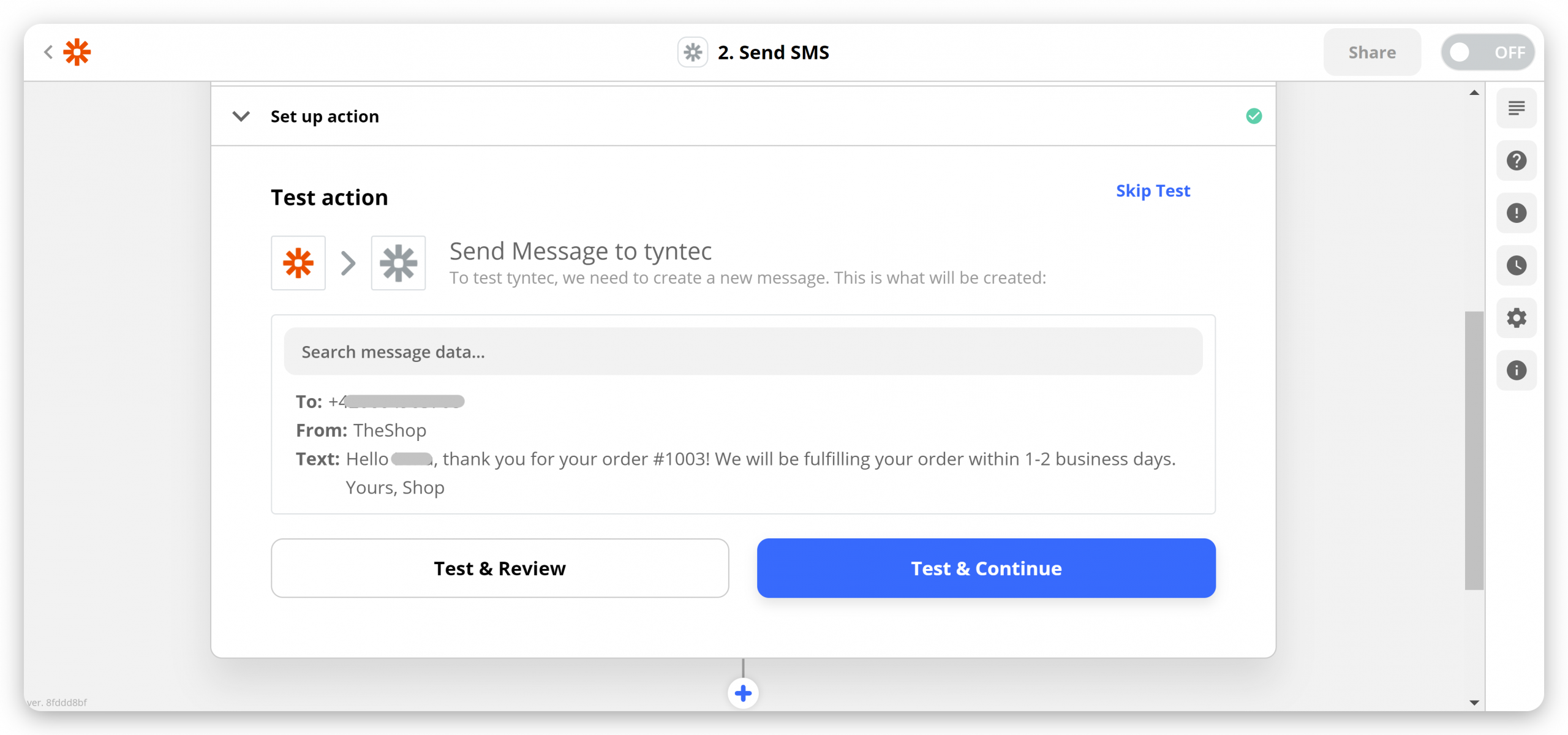The height and width of the screenshot is (735, 1568).
Task: Click the Share button
Action: point(1372,52)
